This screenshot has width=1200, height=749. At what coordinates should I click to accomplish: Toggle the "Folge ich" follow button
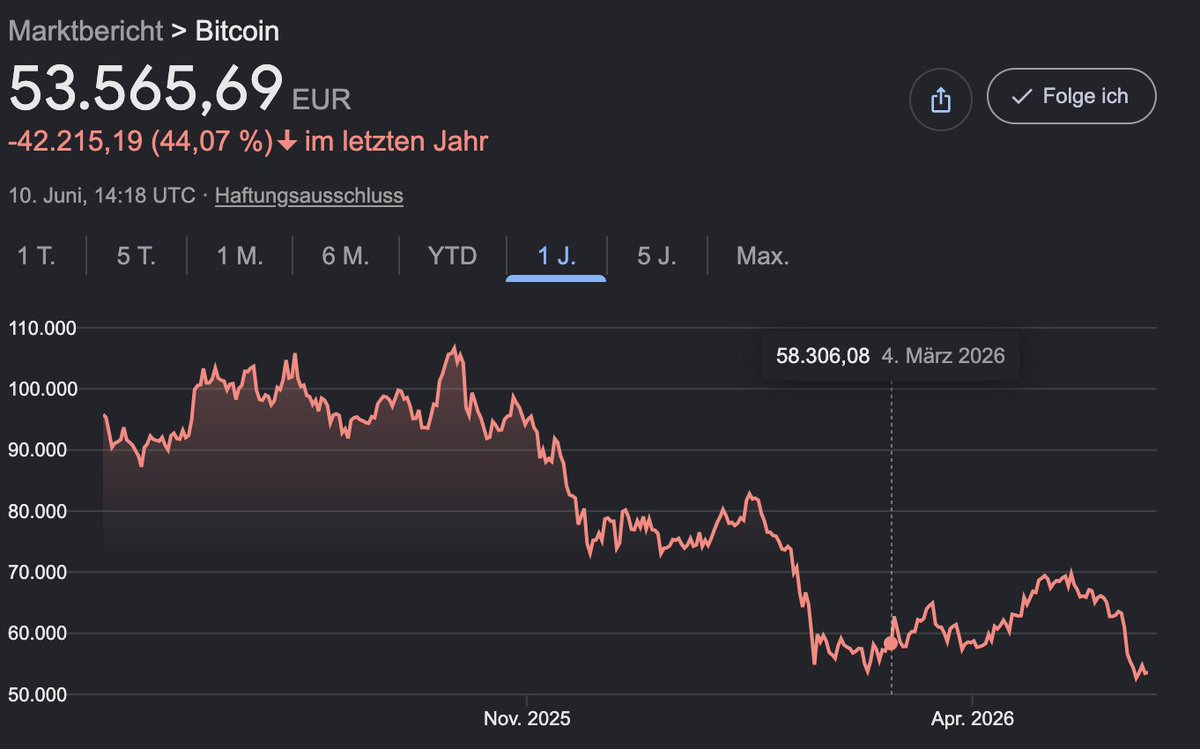point(1071,96)
